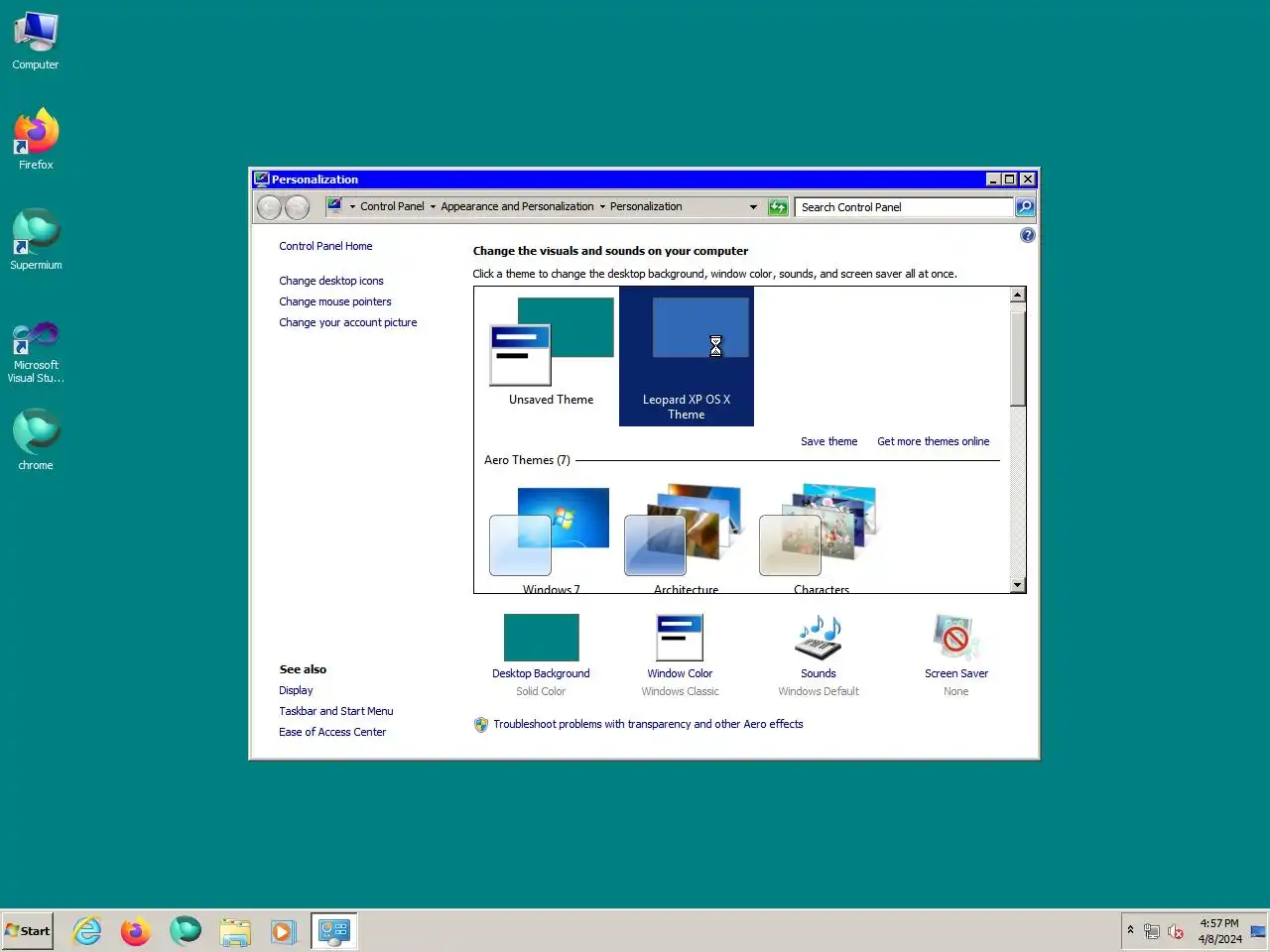Click the shield icon beside Troubleshoot link
The image size is (1270, 952).
[481, 724]
